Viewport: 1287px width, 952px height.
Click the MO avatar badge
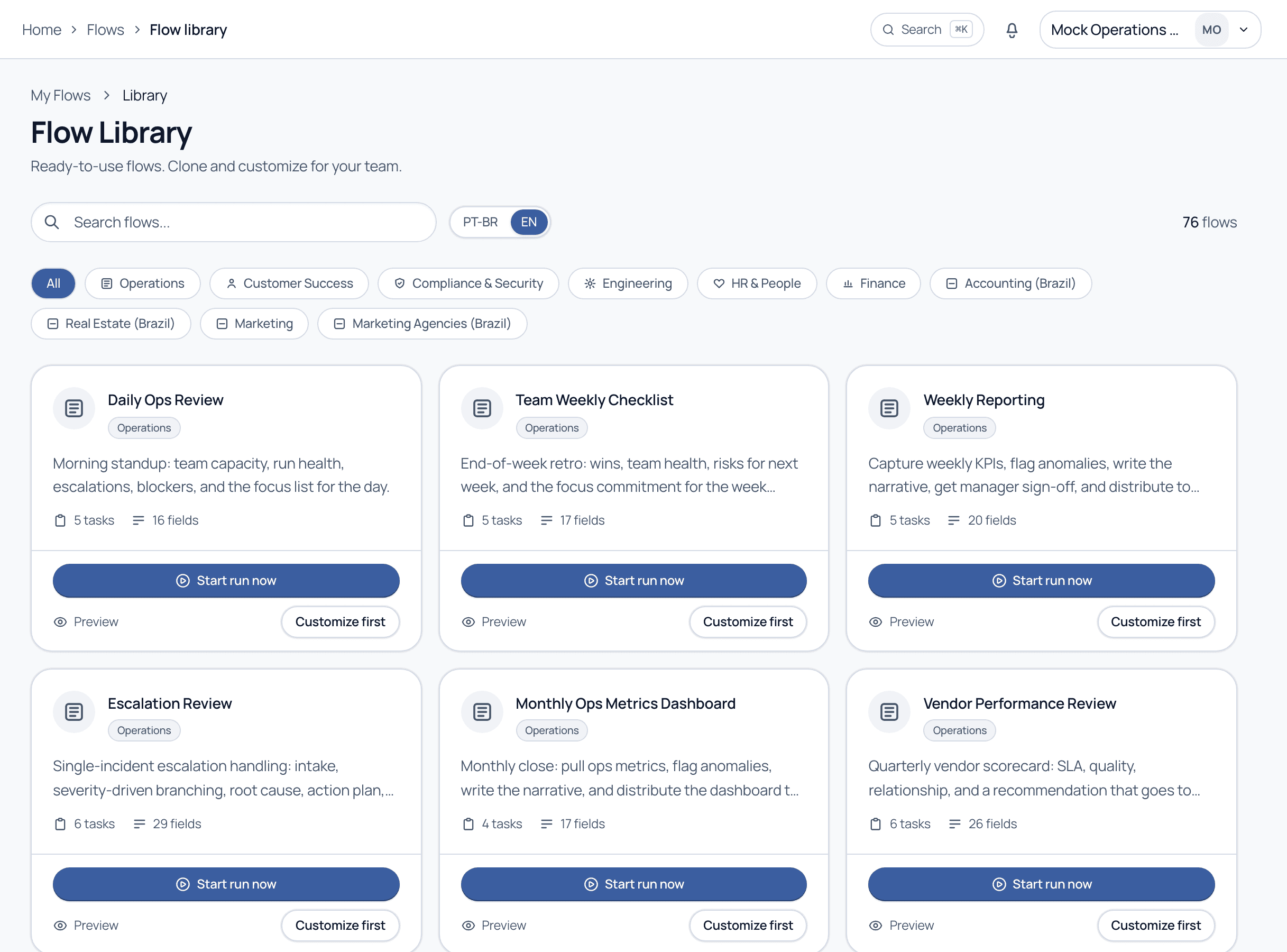[1211, 30]
